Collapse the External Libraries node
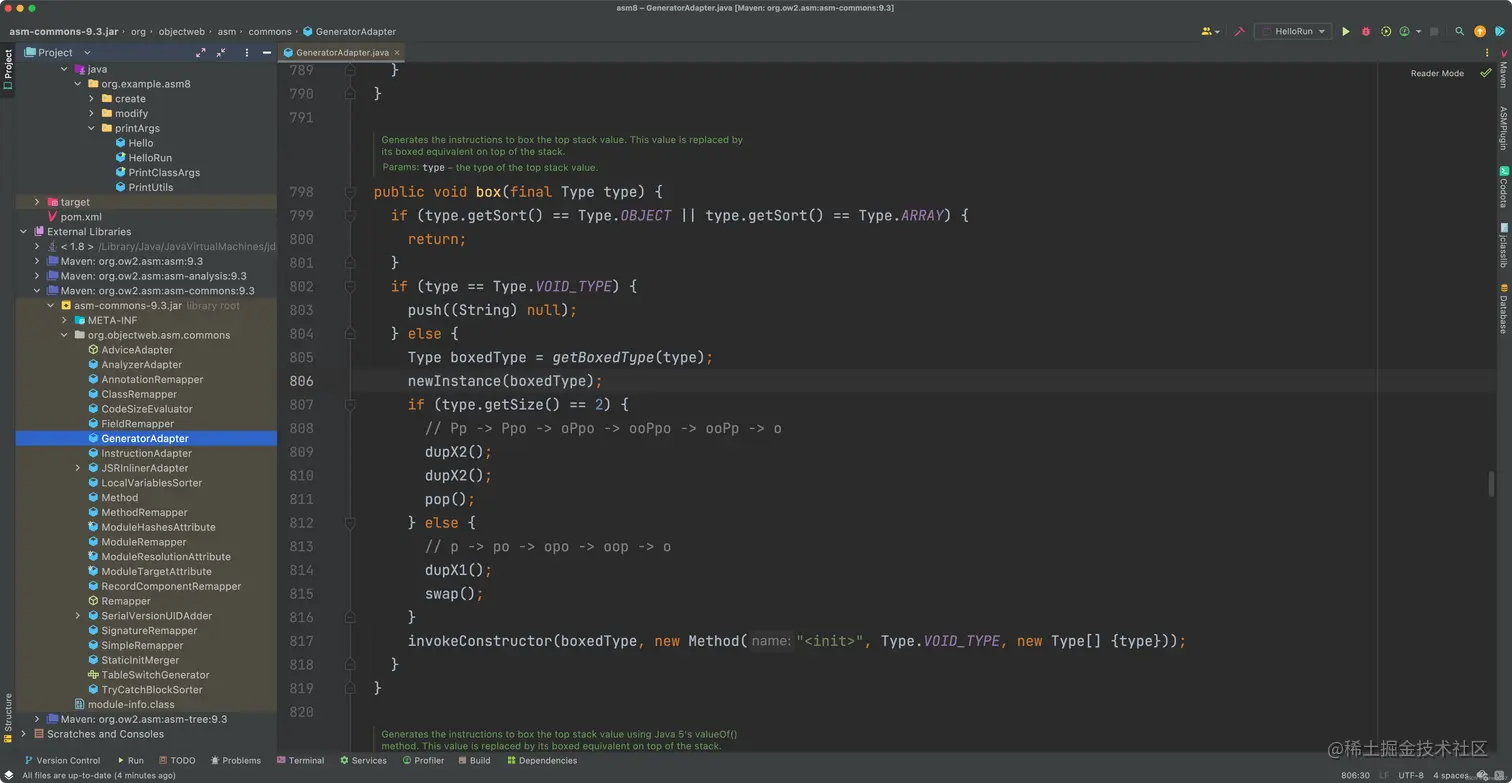The height and width of the screenshot is (783, 1512). pos(24,231)
